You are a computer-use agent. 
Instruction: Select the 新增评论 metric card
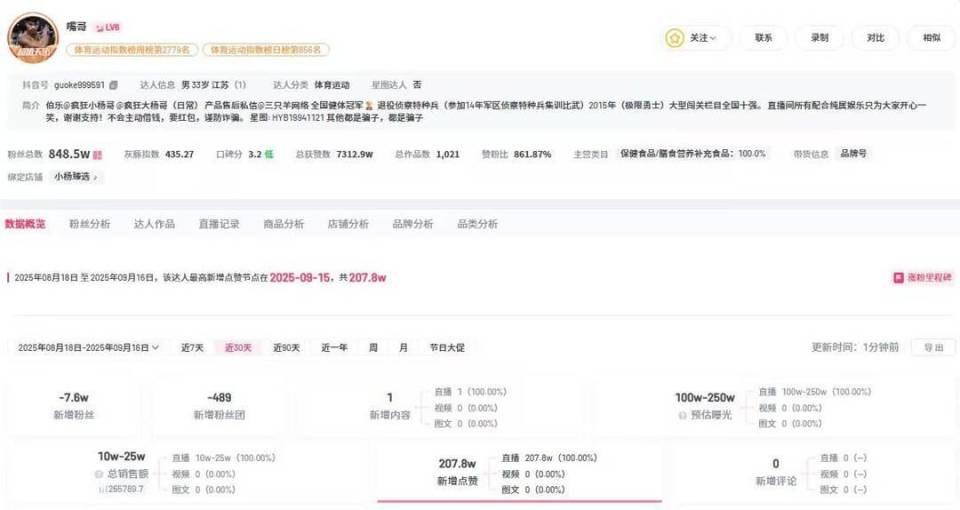click(813, 473)
